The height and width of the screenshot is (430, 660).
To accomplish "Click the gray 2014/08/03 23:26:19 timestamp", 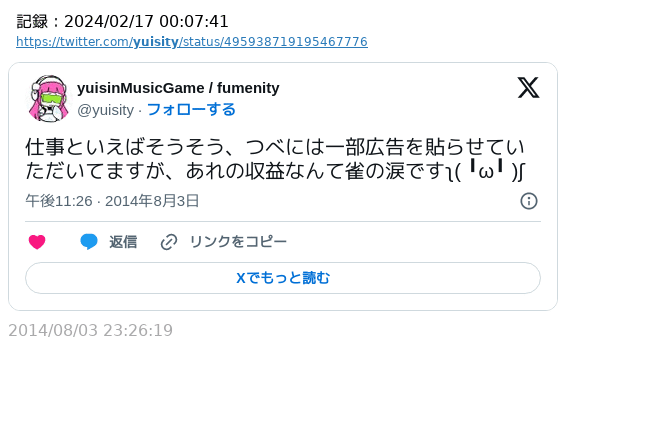I will point(91,330).
